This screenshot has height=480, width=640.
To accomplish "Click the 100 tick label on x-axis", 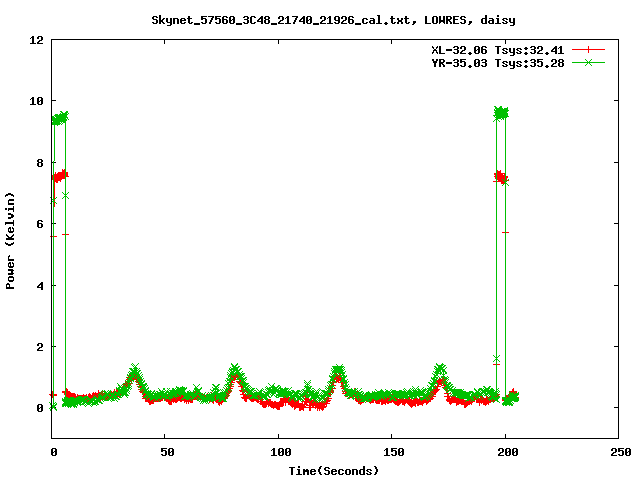I will pyautogui.click(x=279, y=452).
